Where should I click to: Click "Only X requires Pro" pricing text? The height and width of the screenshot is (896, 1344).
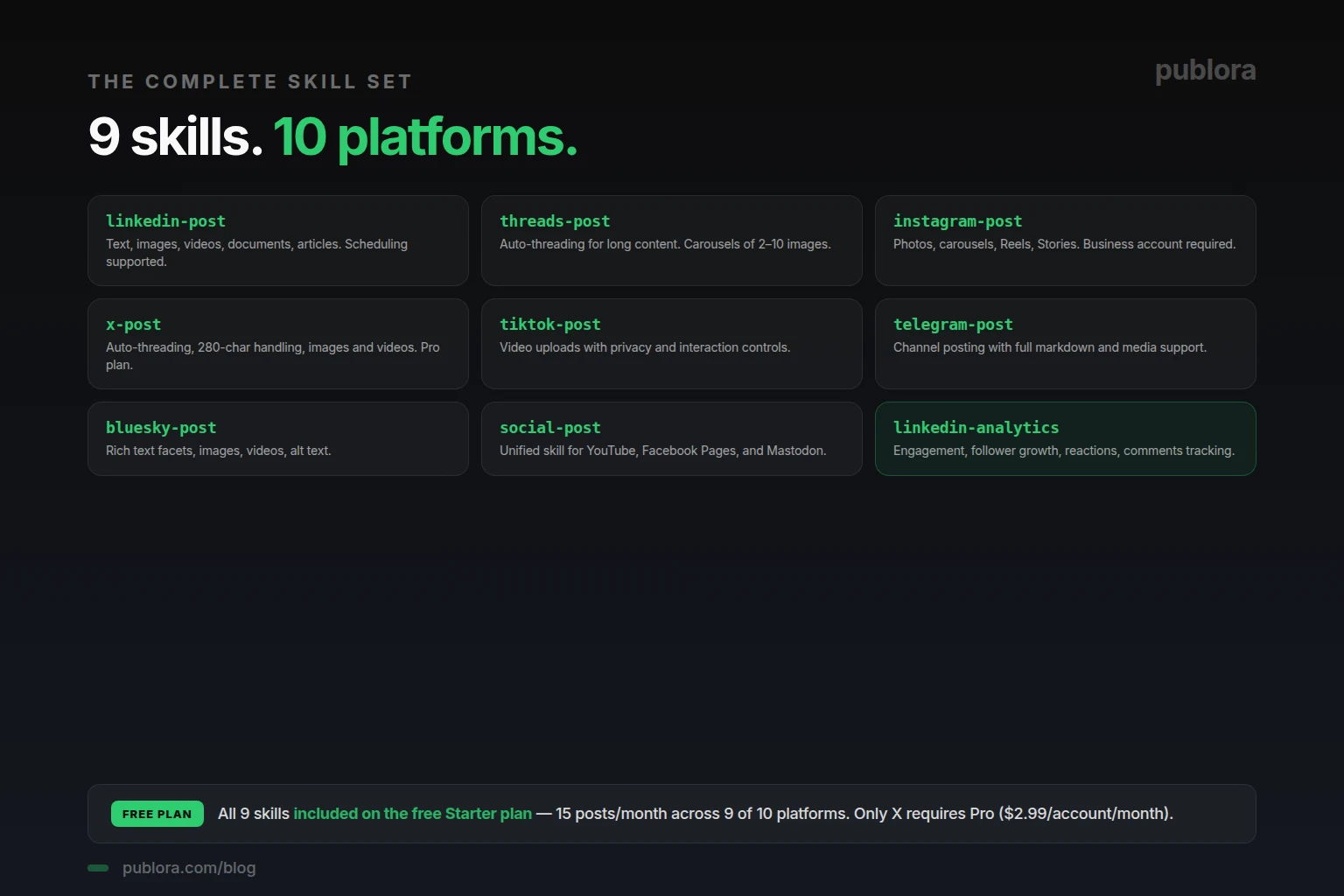tap(1013, 814)
